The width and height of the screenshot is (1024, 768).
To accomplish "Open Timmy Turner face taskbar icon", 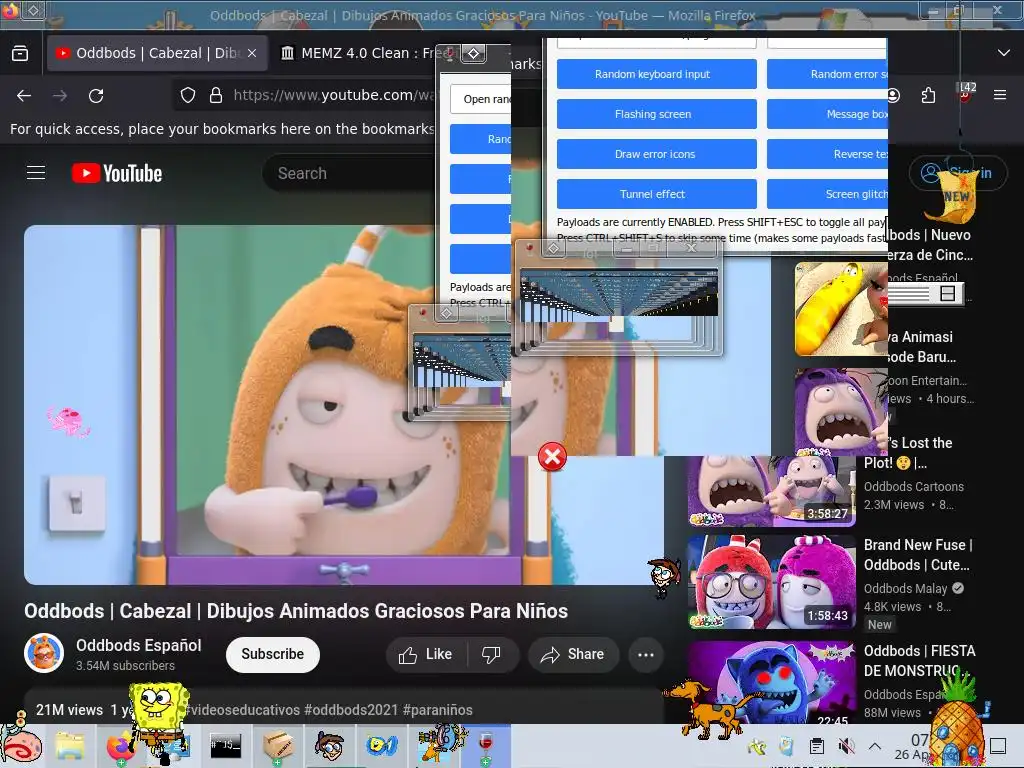I will (x=330, y=746).
